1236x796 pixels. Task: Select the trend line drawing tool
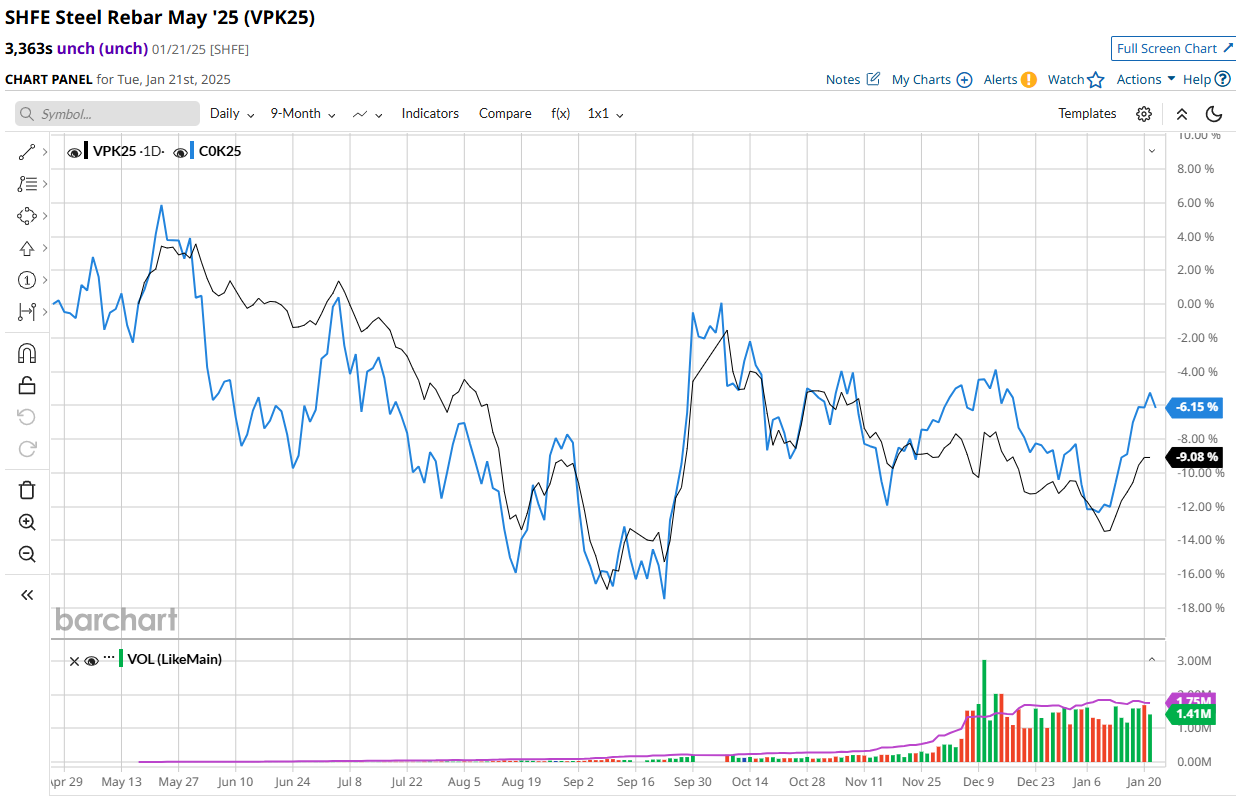coord(27,152)
